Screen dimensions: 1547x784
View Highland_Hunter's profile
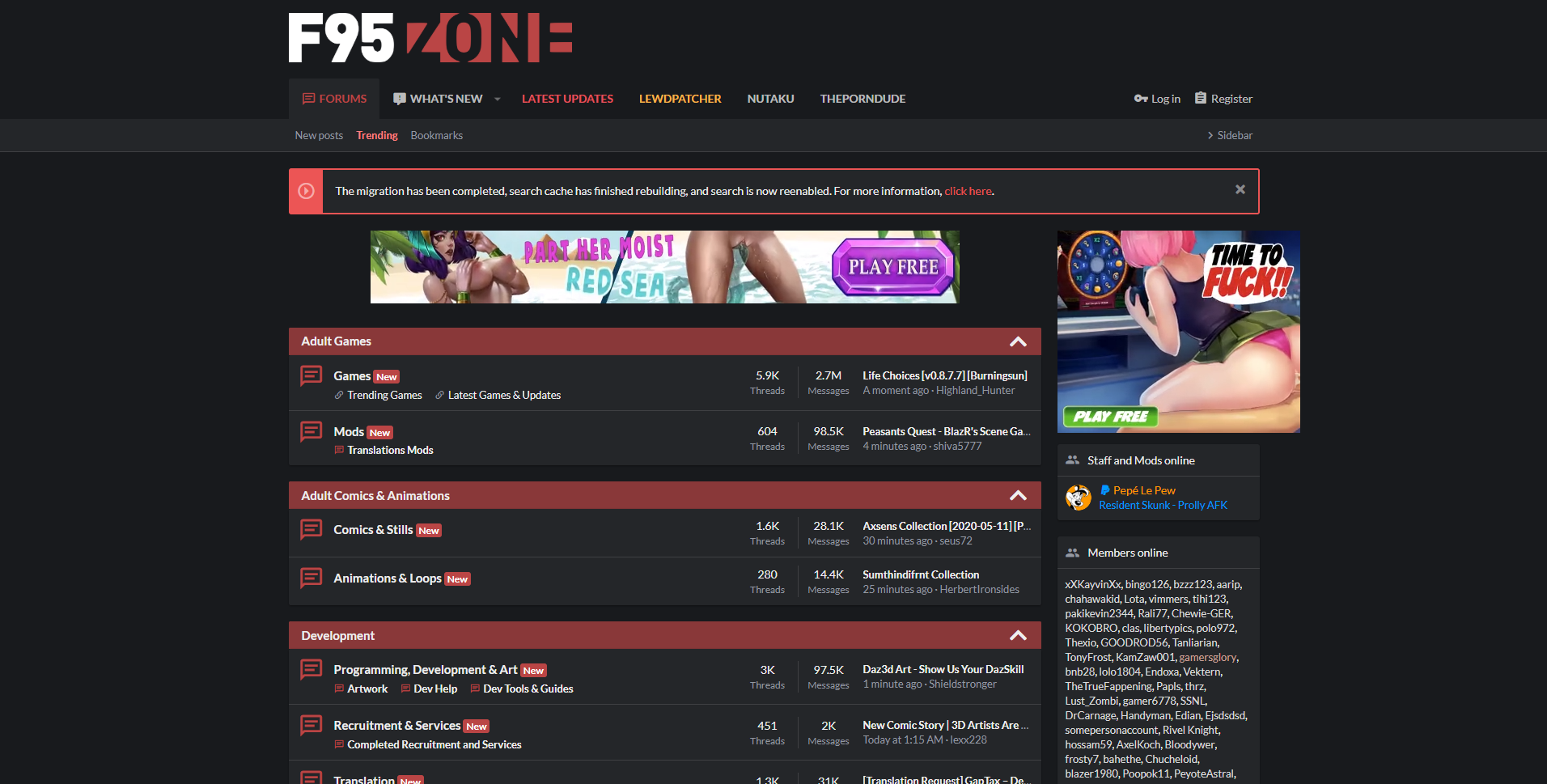975,390
